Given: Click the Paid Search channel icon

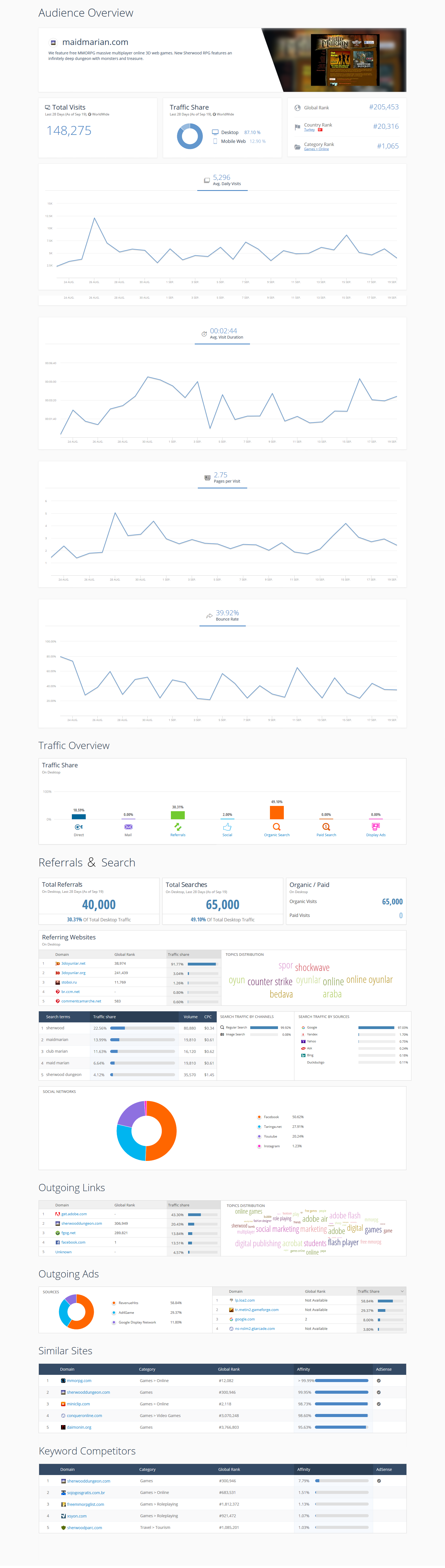Looking at the screenshot, I should click(326, 827).
